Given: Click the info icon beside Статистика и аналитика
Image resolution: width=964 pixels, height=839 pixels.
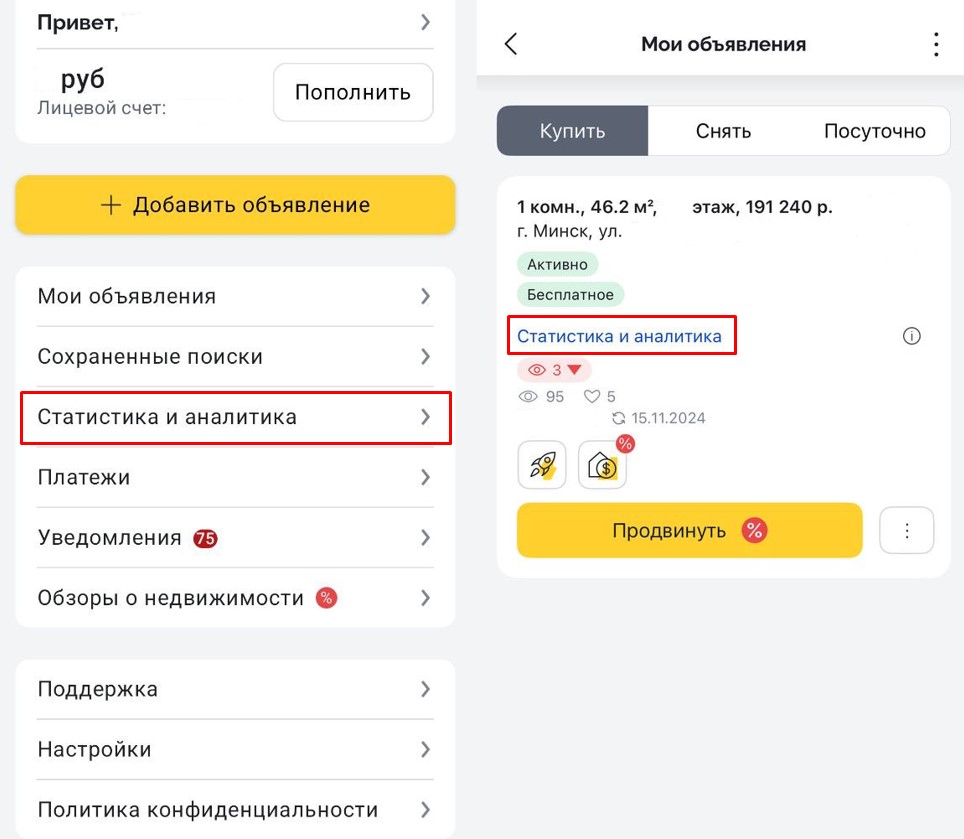Looking at the screenshot, I should 911,336.
